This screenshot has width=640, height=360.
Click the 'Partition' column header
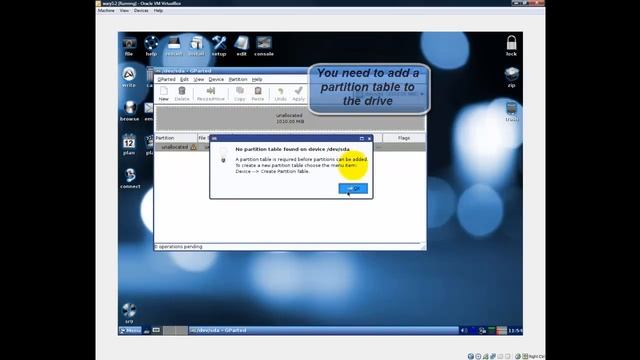176,138
